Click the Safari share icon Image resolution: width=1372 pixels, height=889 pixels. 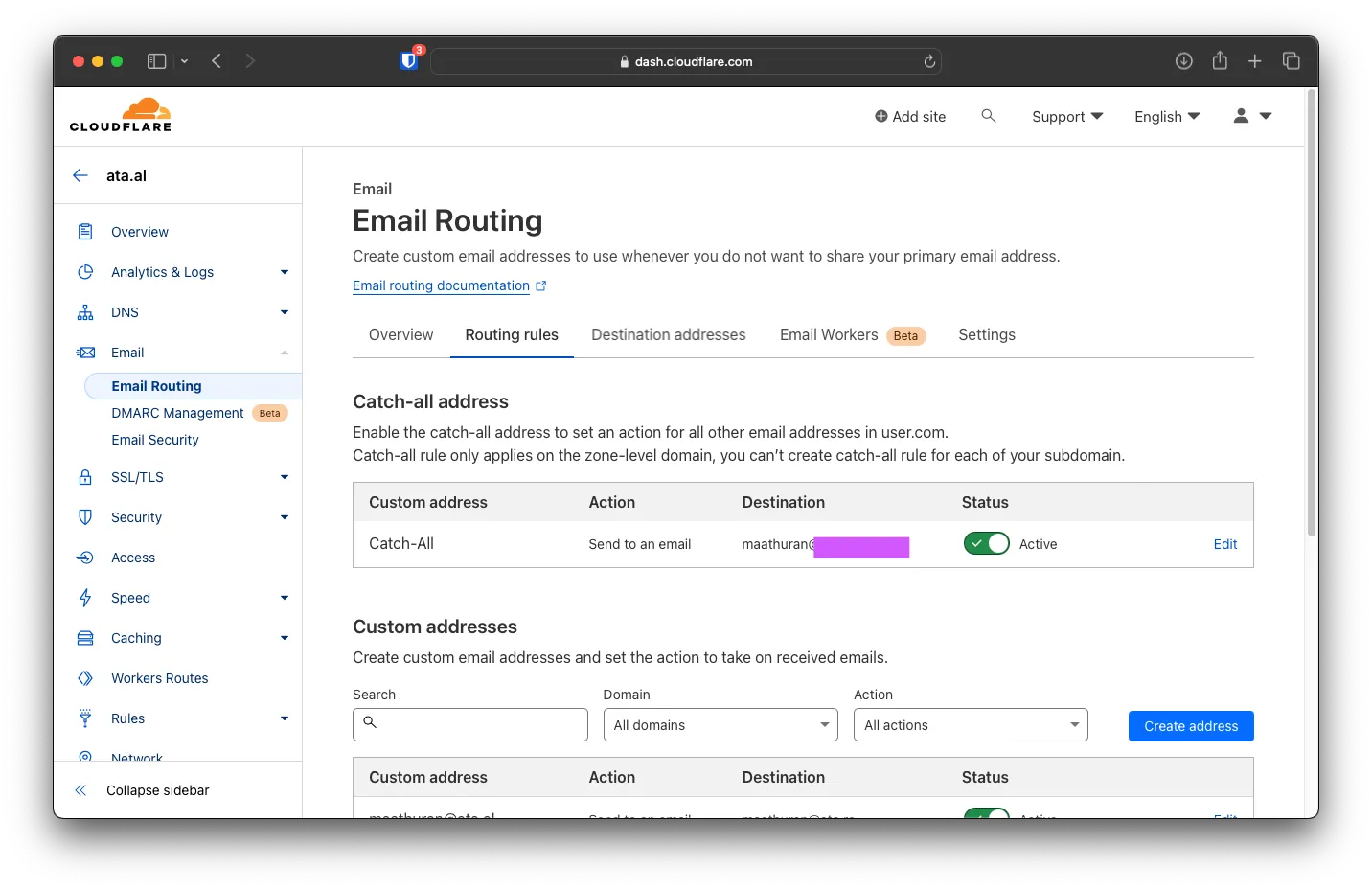(x=1220, y=60)
